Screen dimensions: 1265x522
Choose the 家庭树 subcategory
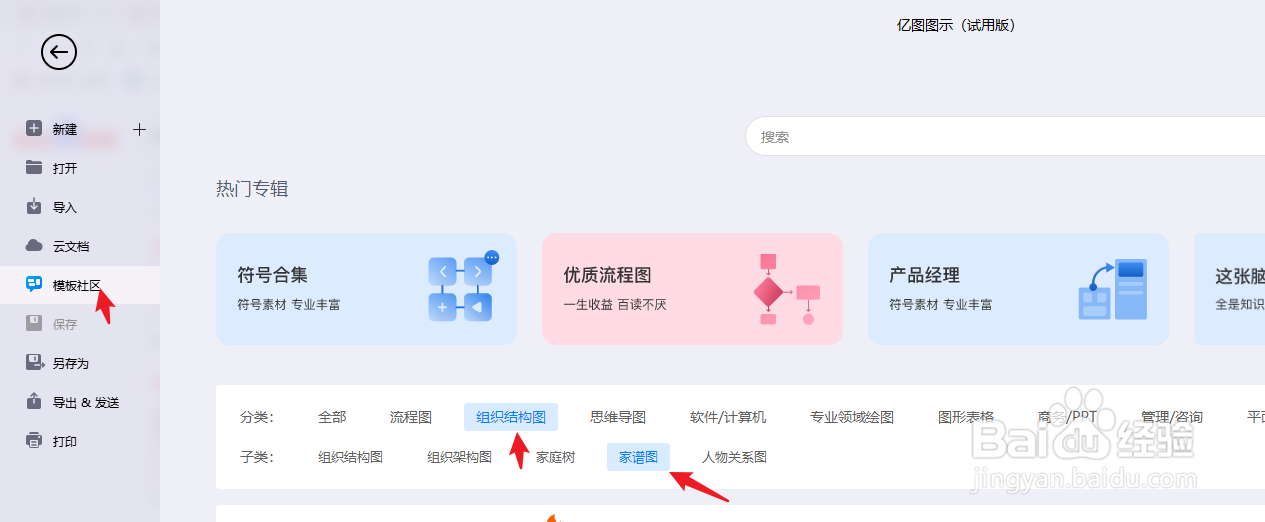click(556, 457)
